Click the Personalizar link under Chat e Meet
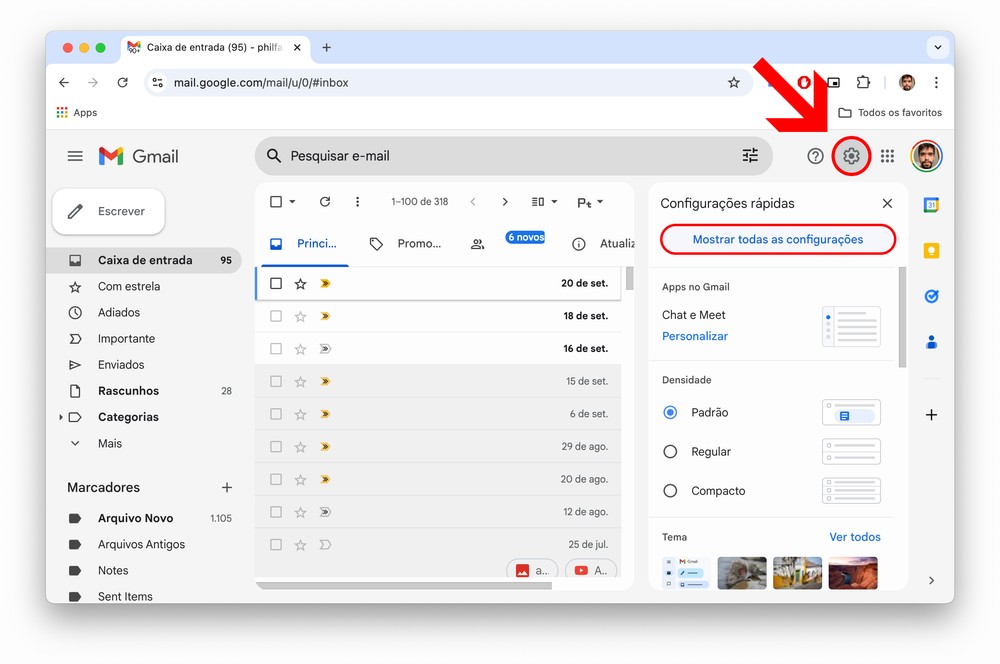The width and height of the screenshot is (1000, 664). point(695,337)
